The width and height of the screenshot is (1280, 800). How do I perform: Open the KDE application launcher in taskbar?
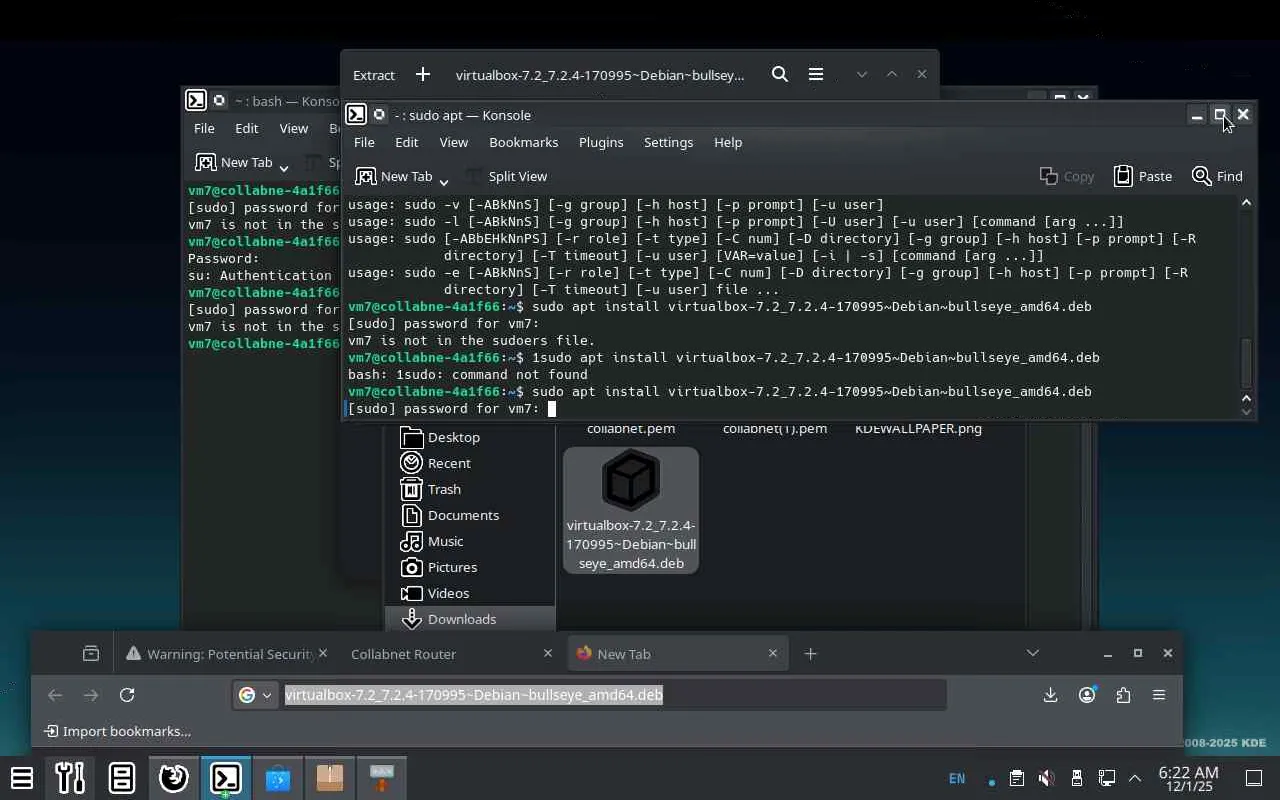[x=22, y=777]
